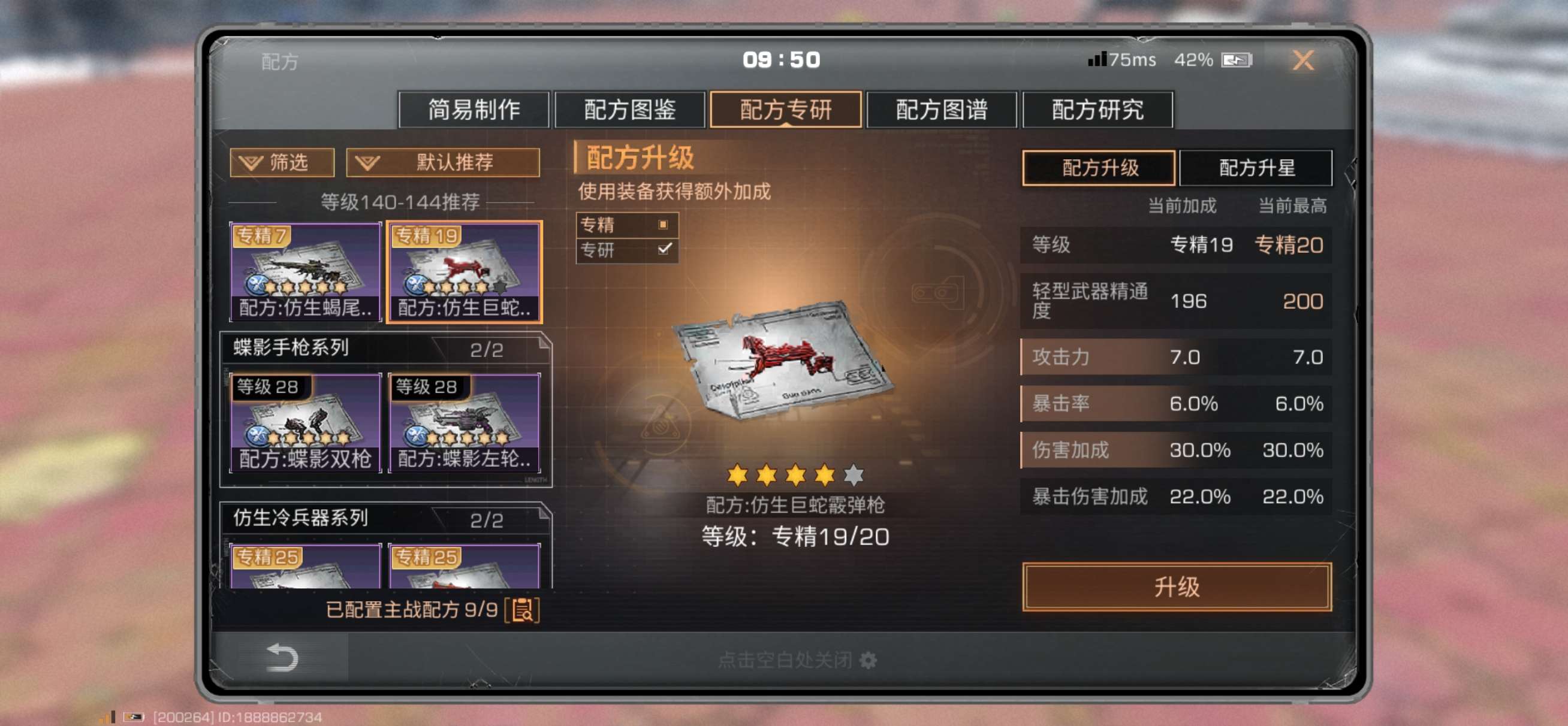Collapse the 蝶影手枪系列 group header
1568x726 pixels.
[x=386, y=349]
